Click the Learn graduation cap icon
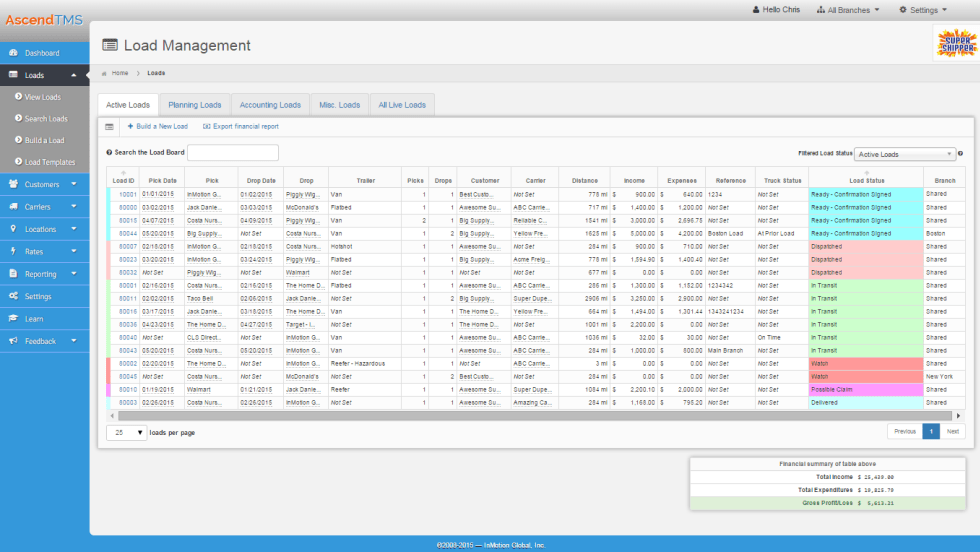This screenshot has width=980, height=552. click(x=13, y=318)
